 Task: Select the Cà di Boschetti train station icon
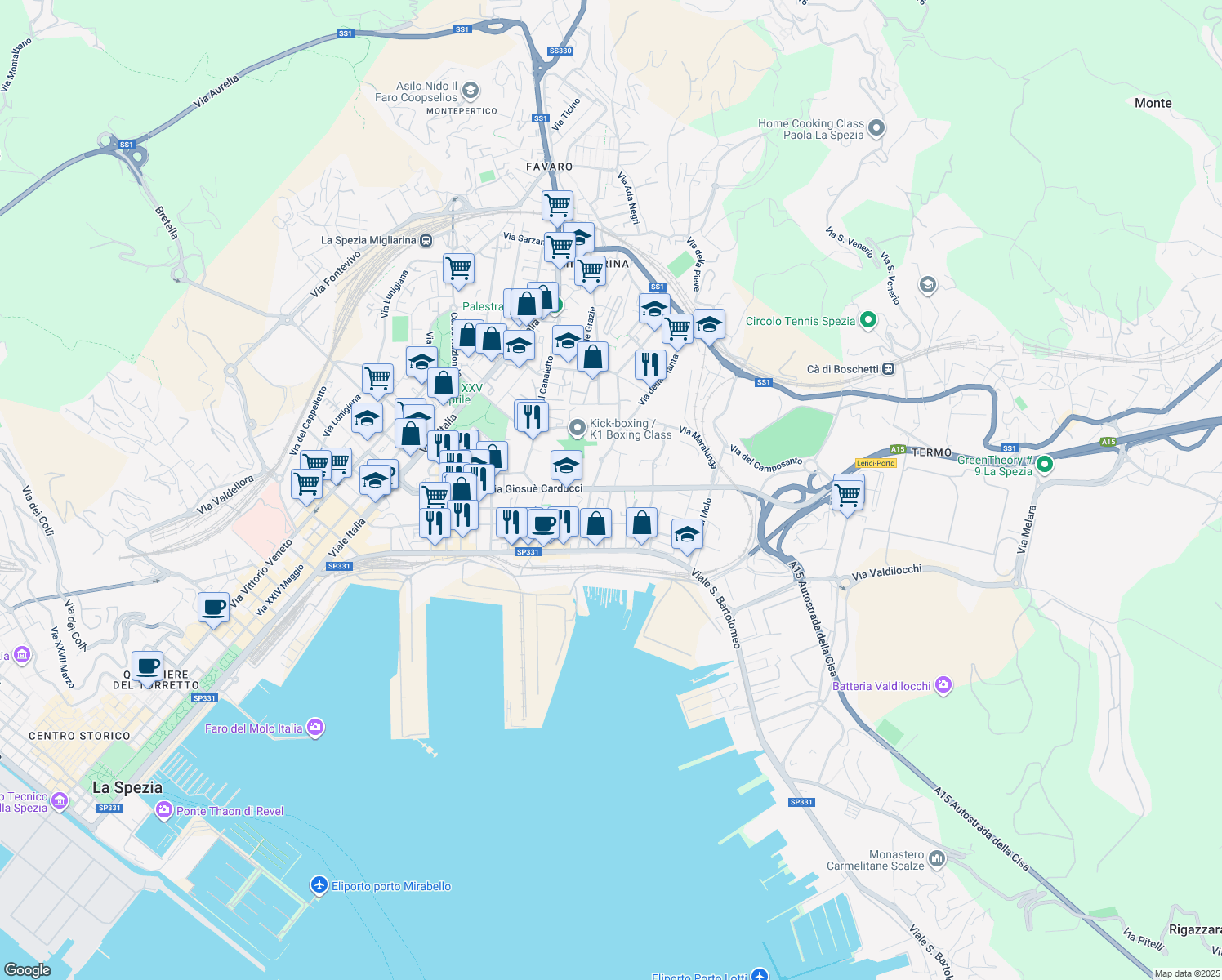[x=888, y=369]
